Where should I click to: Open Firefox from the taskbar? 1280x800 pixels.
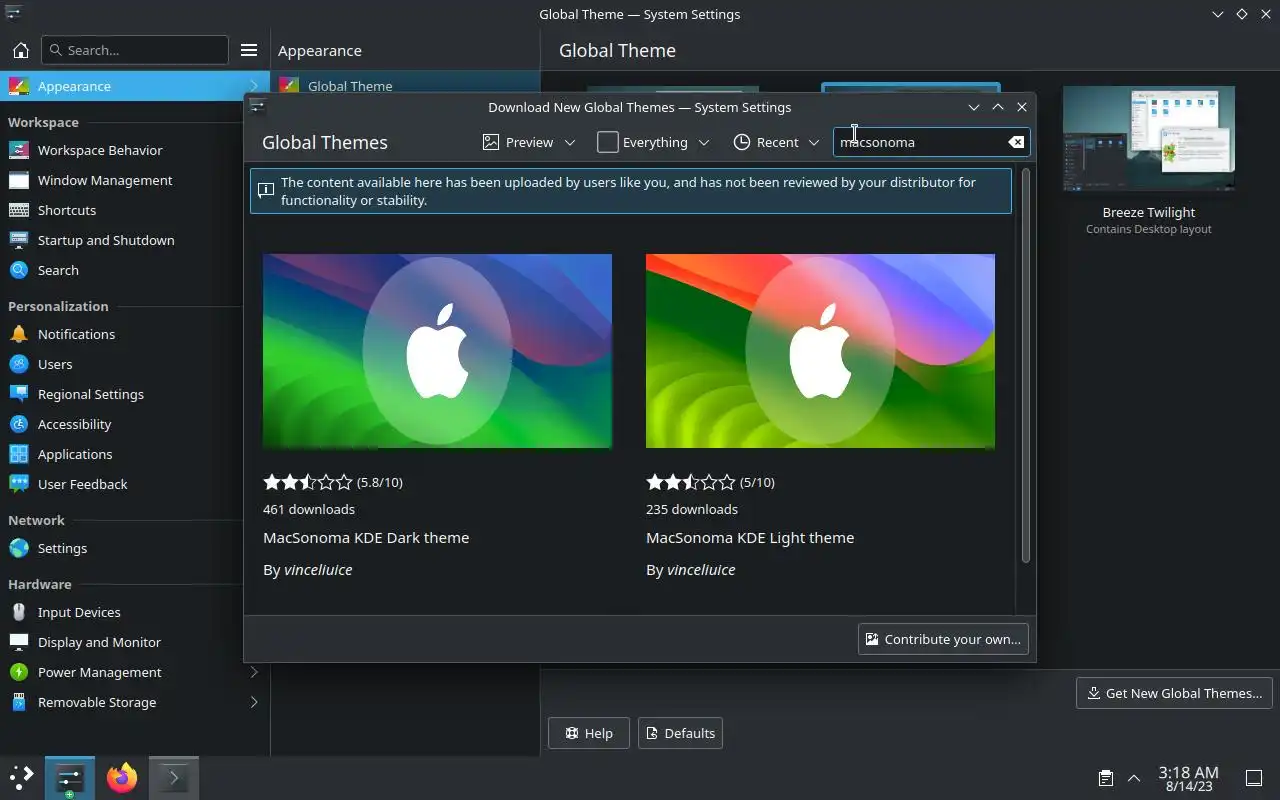click(x=122, y=778)
